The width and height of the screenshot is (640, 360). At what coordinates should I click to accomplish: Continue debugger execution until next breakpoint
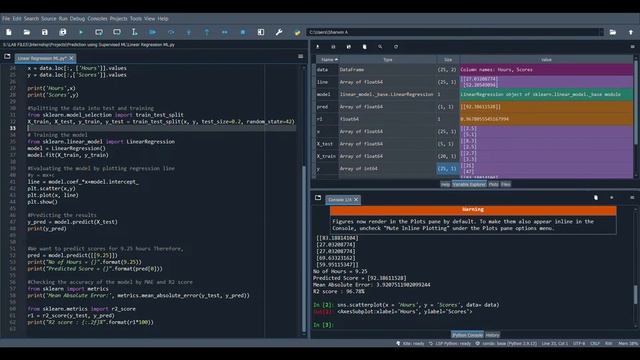point(224,32)
